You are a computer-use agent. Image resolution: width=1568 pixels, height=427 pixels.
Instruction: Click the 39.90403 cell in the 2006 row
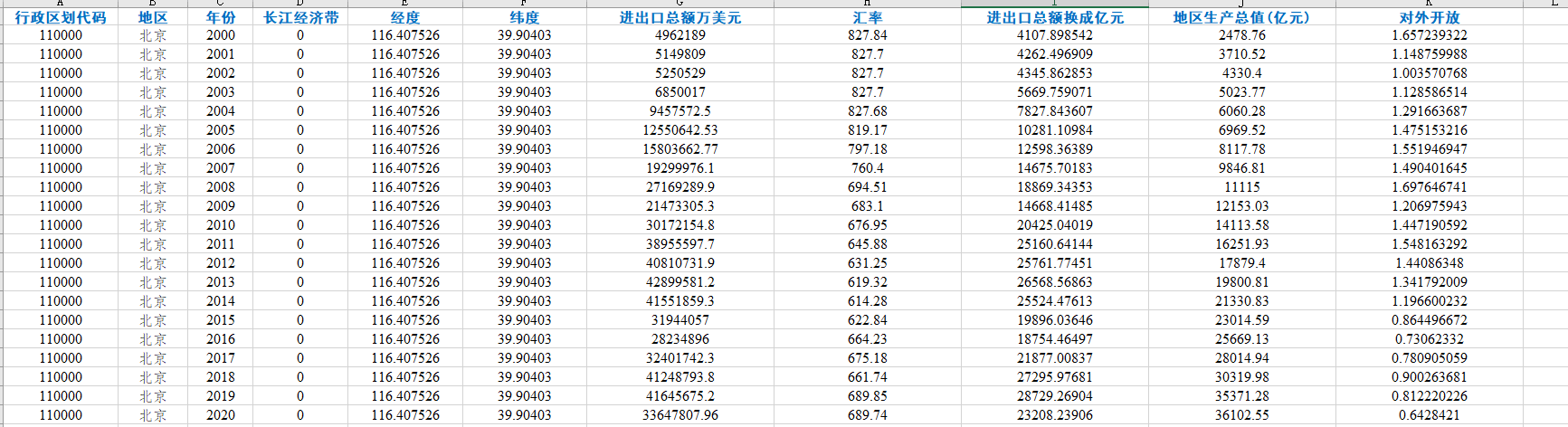(x=525, y=149)
